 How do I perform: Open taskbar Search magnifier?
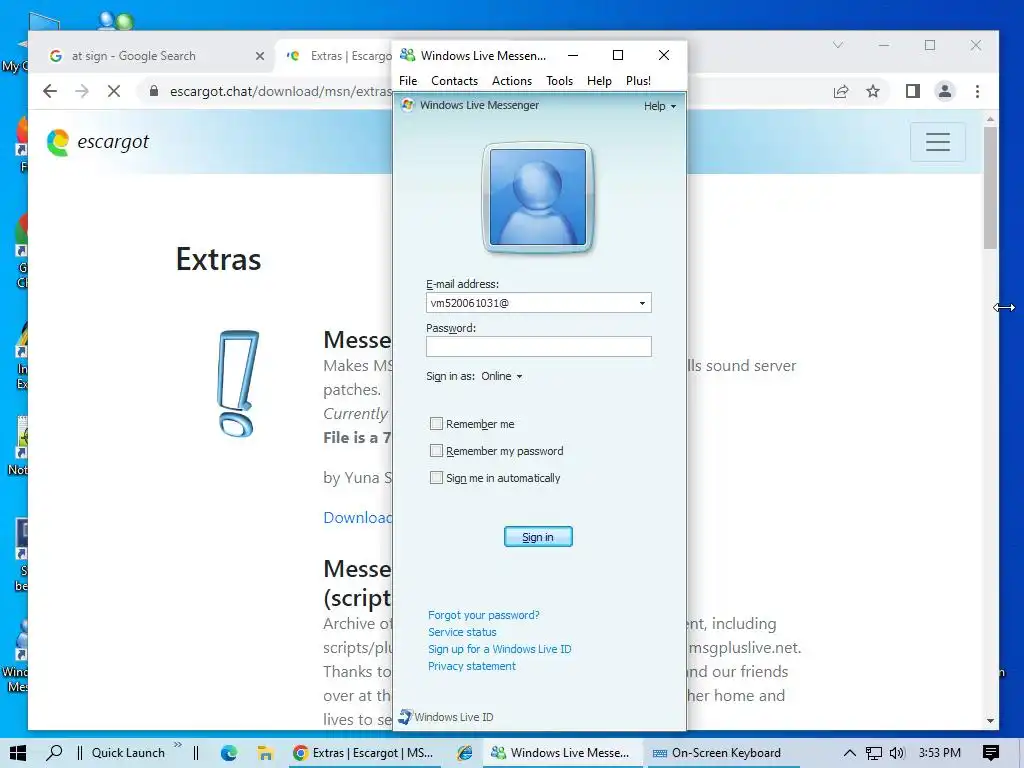point(54,753)
